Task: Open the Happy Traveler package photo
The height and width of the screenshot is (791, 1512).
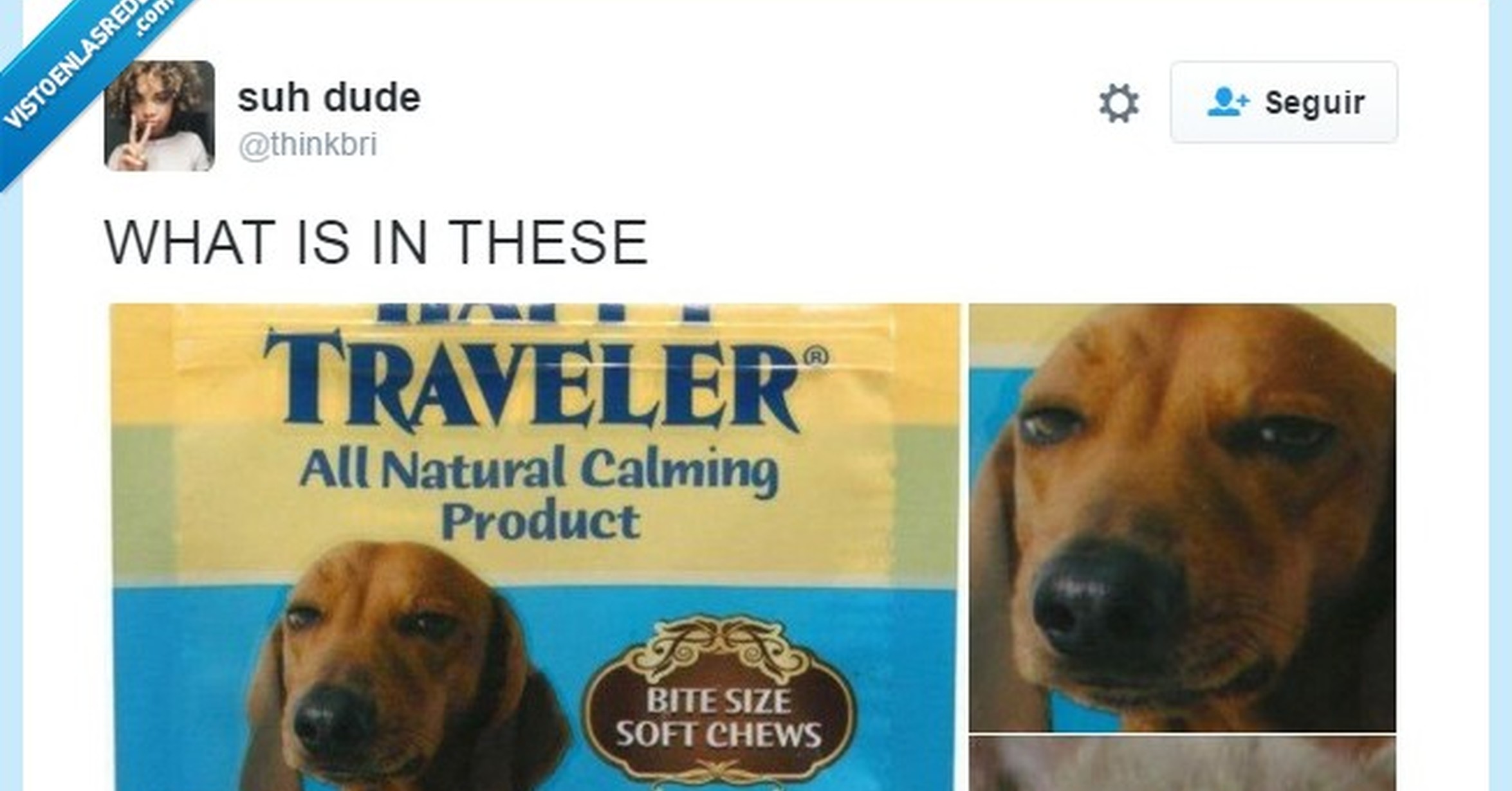Action: [535, 547]
